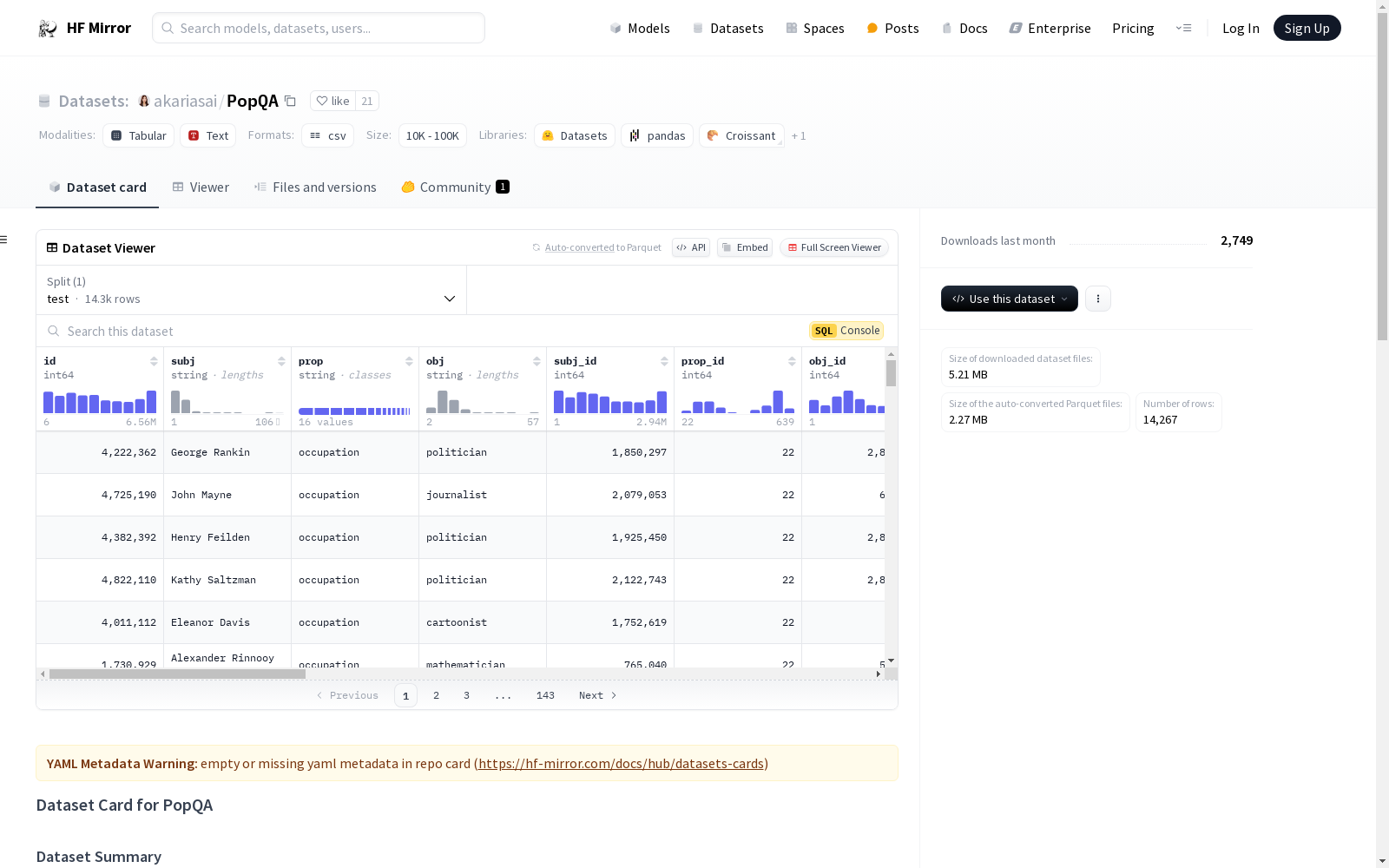Go to Posts in the navigation
The width and height of the screenshot is (1389, 868).
[893, 28]
